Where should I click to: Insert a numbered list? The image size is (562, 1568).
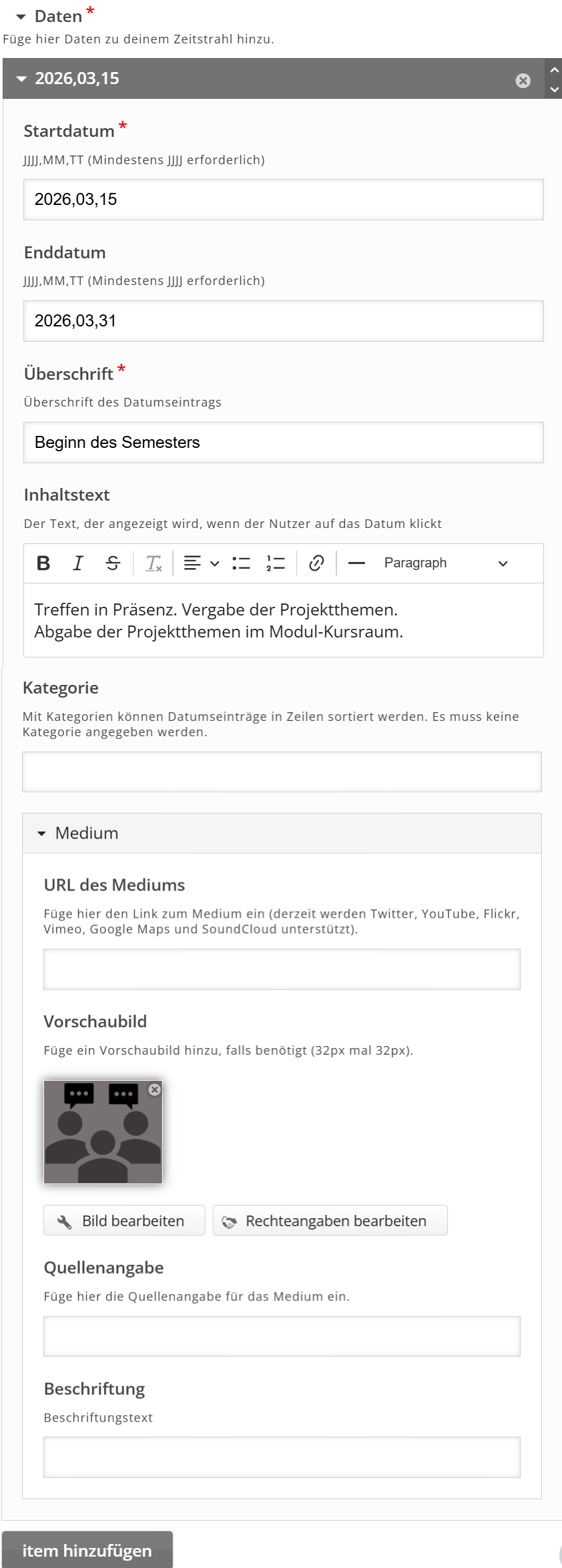click(276, 563)
